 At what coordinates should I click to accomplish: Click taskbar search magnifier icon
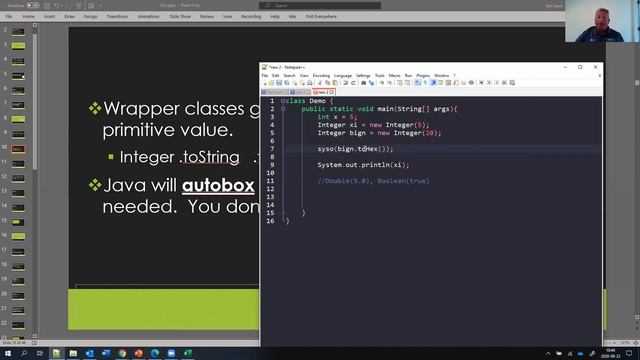pyautogui.click(x=24, y=353)
